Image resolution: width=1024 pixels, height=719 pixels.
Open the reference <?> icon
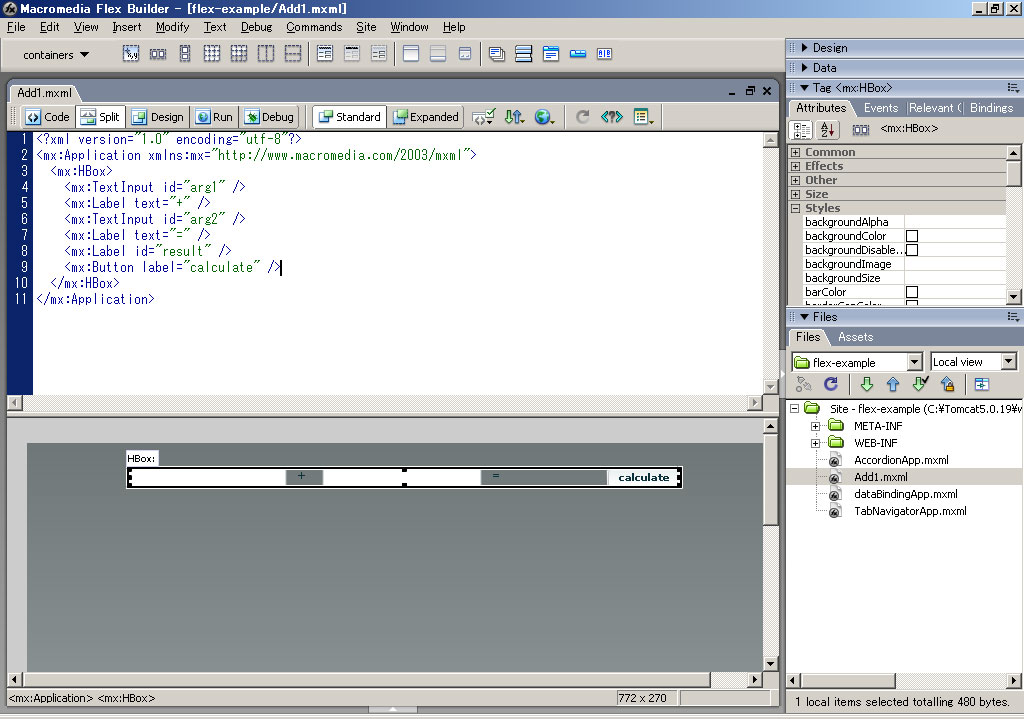[612, 117]
